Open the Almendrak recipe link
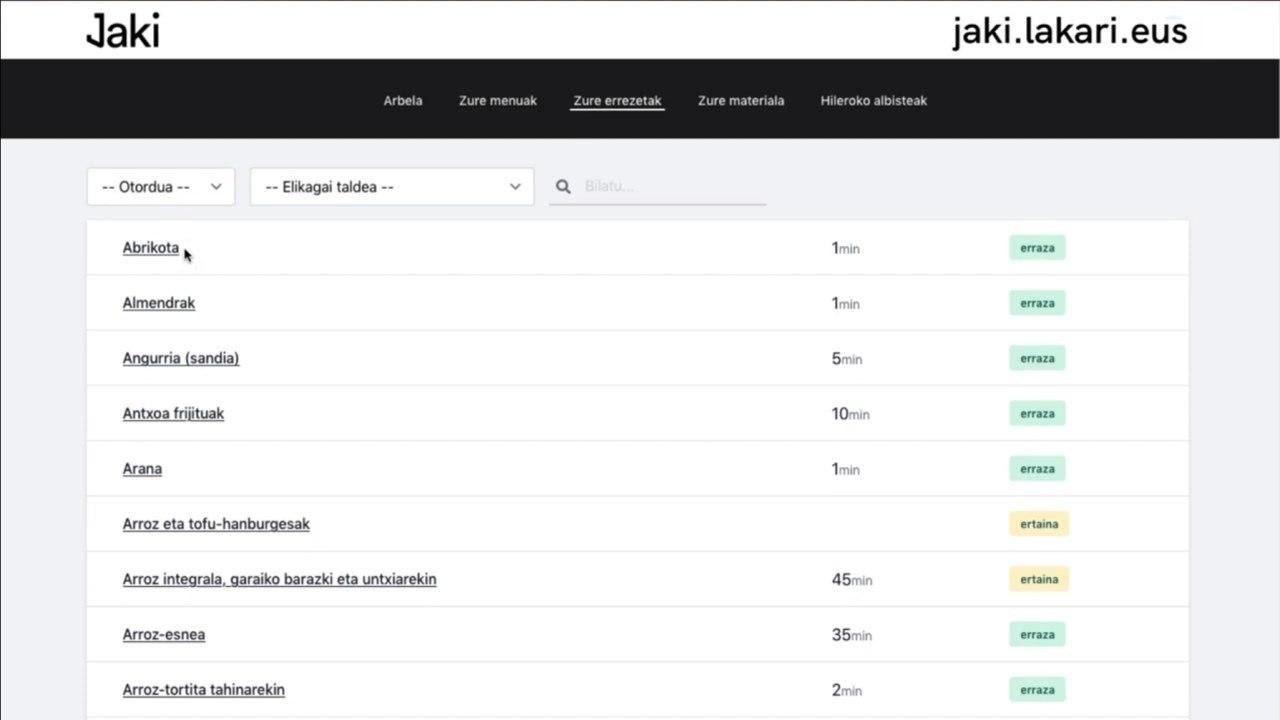Screen dimensions: 1280x720 pos(159,303)
